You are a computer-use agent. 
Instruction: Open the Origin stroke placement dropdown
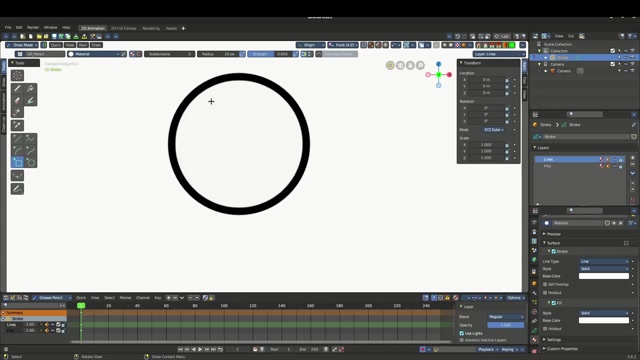(311, 45)
